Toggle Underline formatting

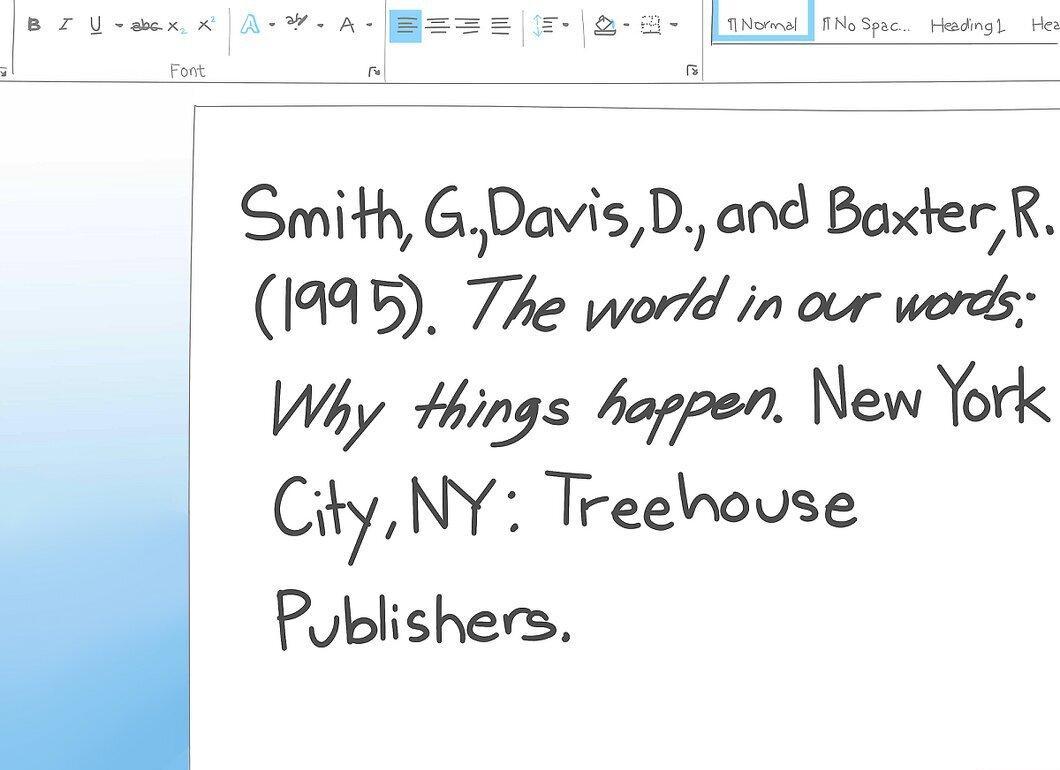point(95,25)
